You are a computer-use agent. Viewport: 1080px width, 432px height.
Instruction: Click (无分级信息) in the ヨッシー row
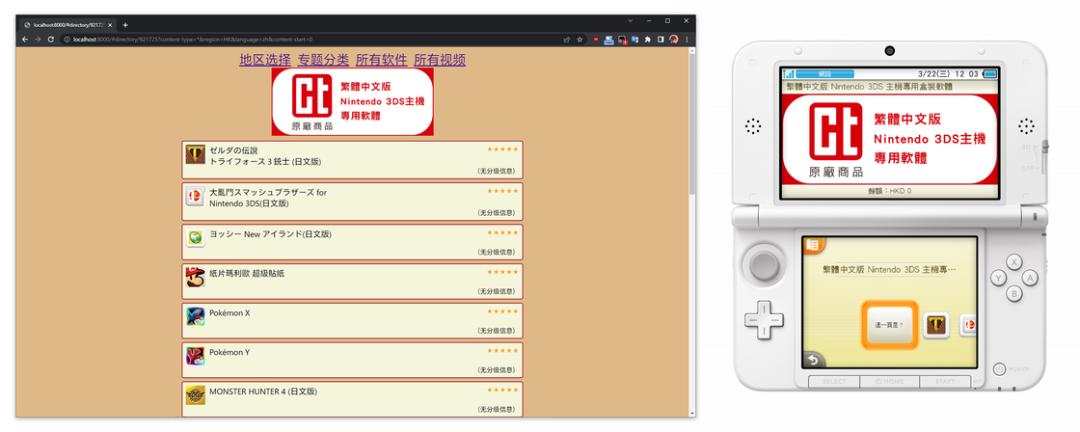click(496, 252)
